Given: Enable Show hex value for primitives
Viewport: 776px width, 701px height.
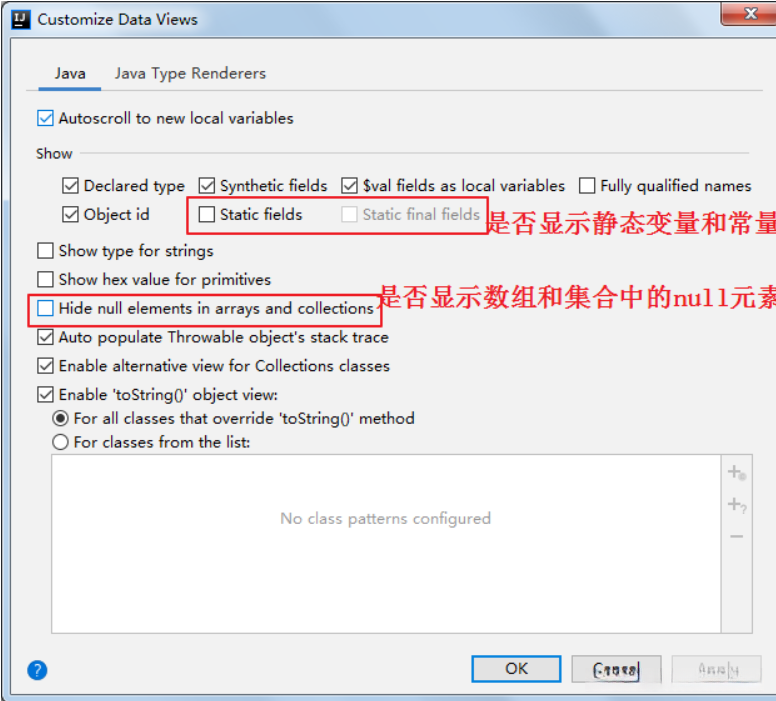Looking at the screenshot, I should [45, 280].
